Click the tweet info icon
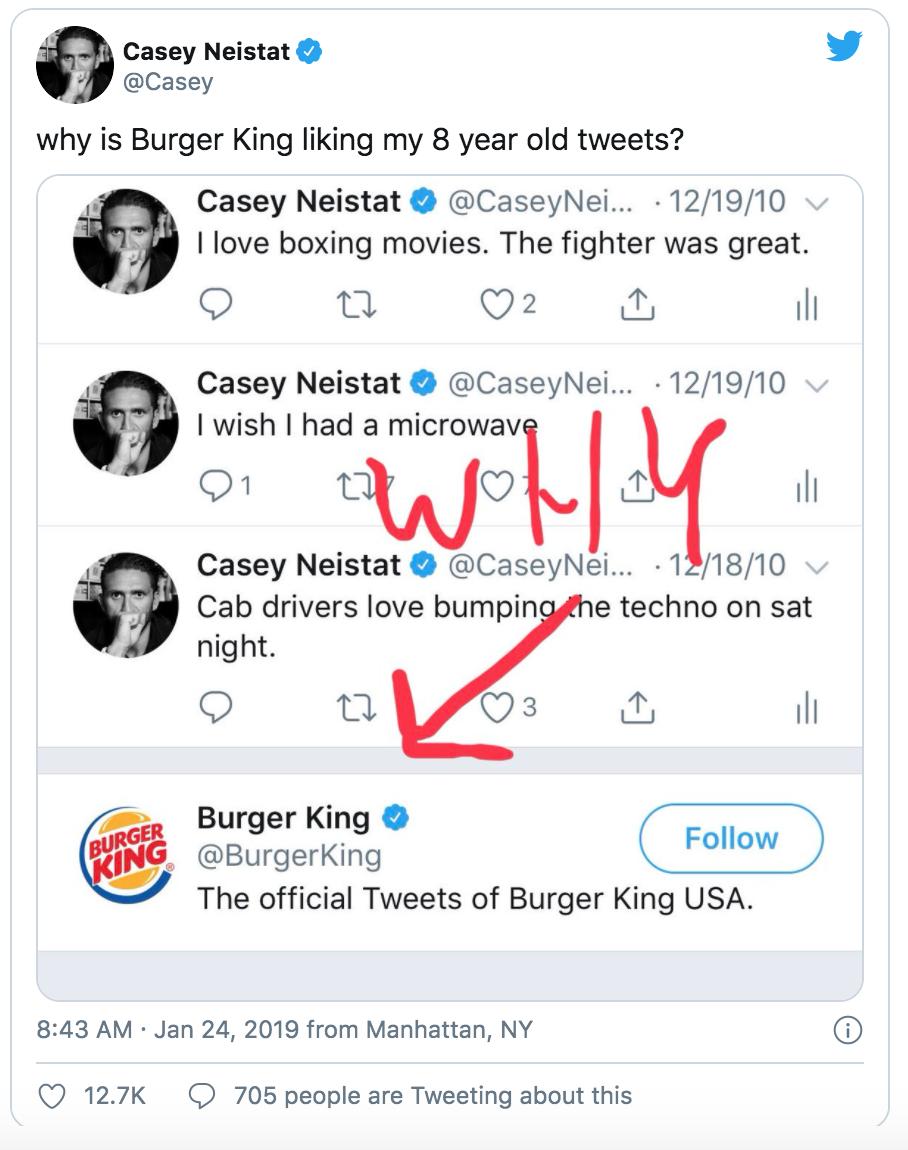The height and width of the screenshot is (1150, 908). tap(847, 1030)
